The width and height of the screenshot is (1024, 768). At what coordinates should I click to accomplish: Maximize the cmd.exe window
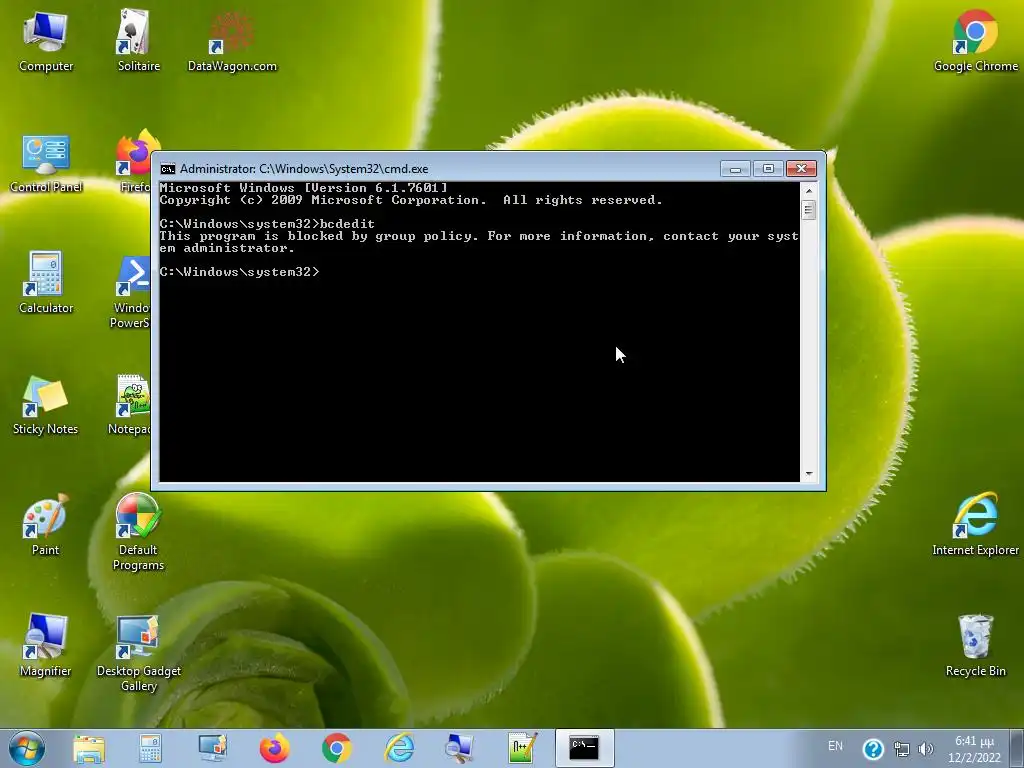pyautogui.click(x=768, y=168)
